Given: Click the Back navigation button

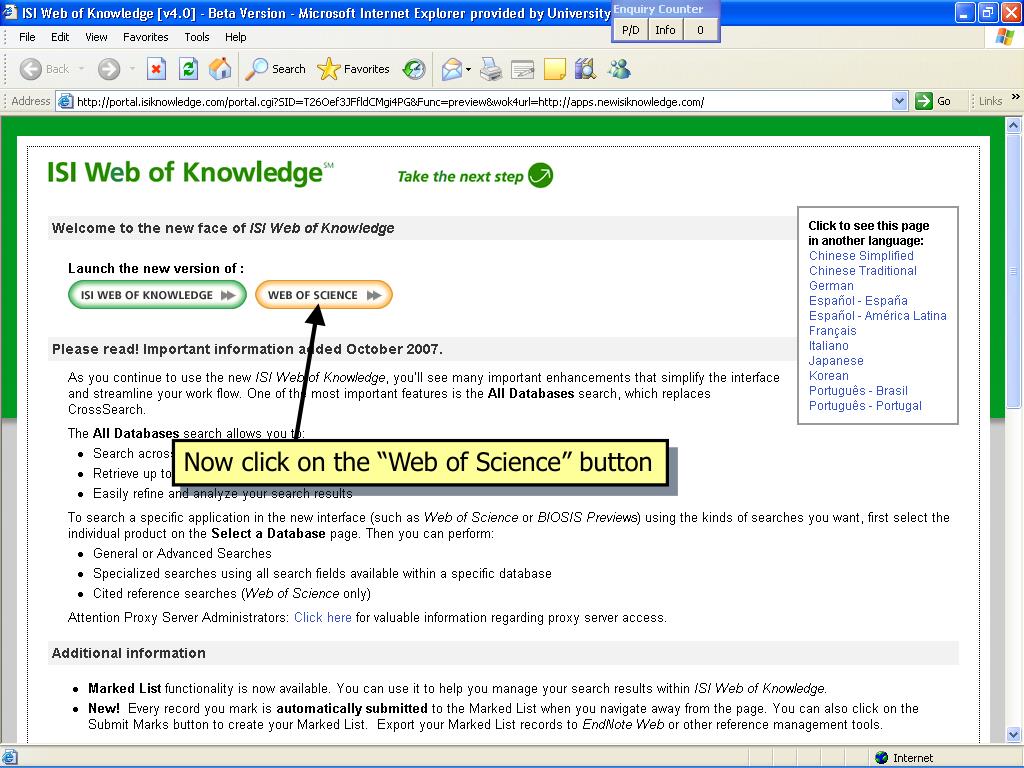Looking at the screenshot, I should pyautogui.click(x=44, y=69).
